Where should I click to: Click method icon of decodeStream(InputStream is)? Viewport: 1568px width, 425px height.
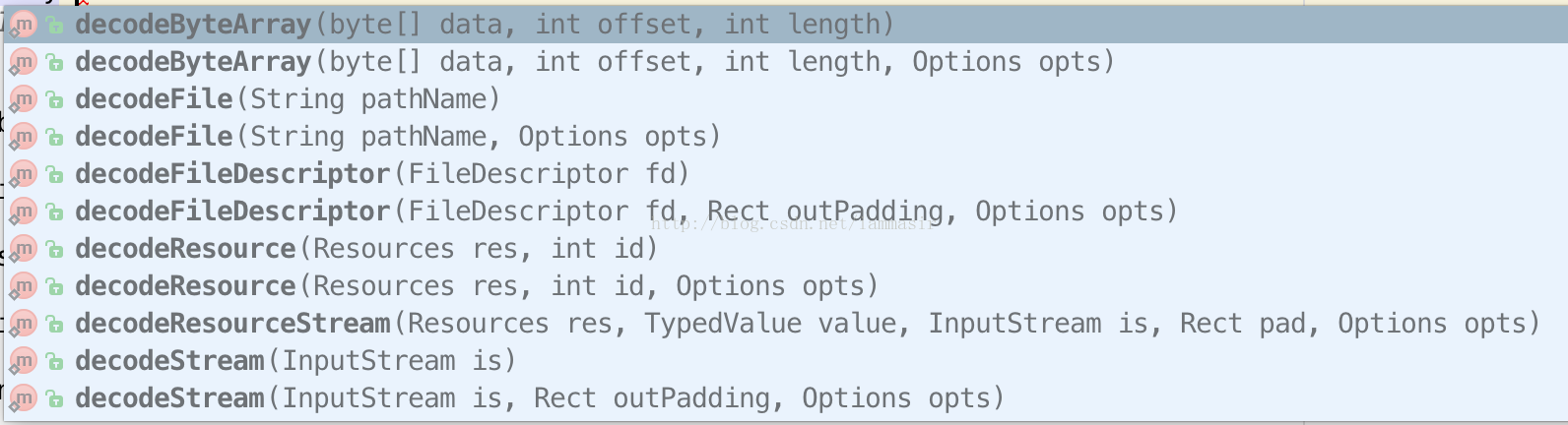(23, 360)
